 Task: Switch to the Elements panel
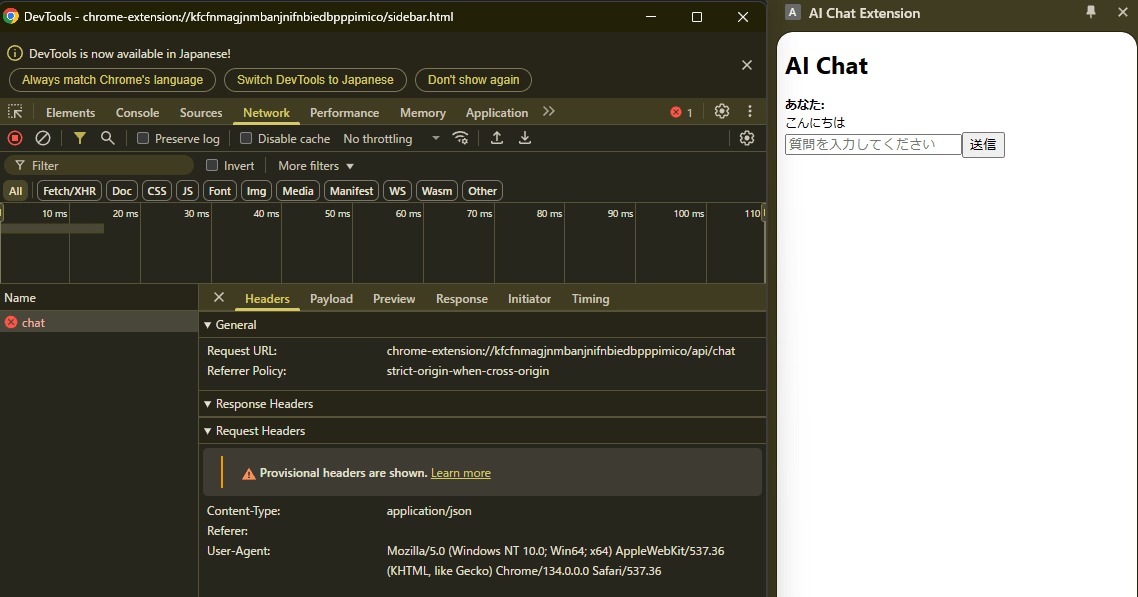(70, 112)
